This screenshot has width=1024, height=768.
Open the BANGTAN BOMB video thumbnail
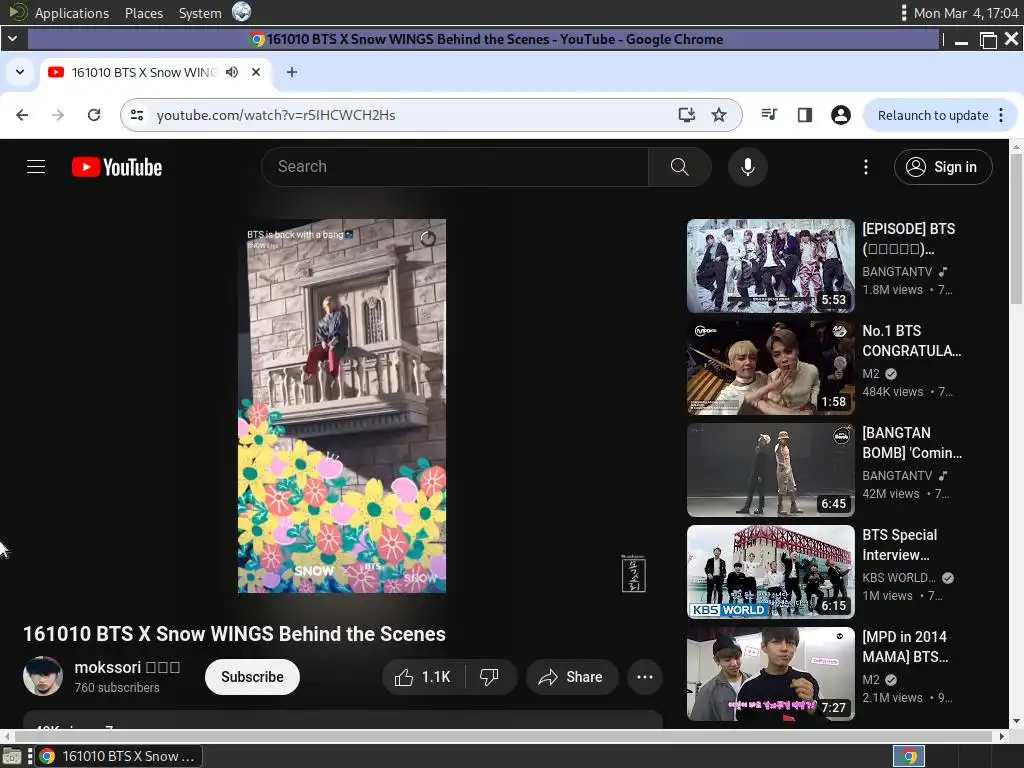[771, 470]
